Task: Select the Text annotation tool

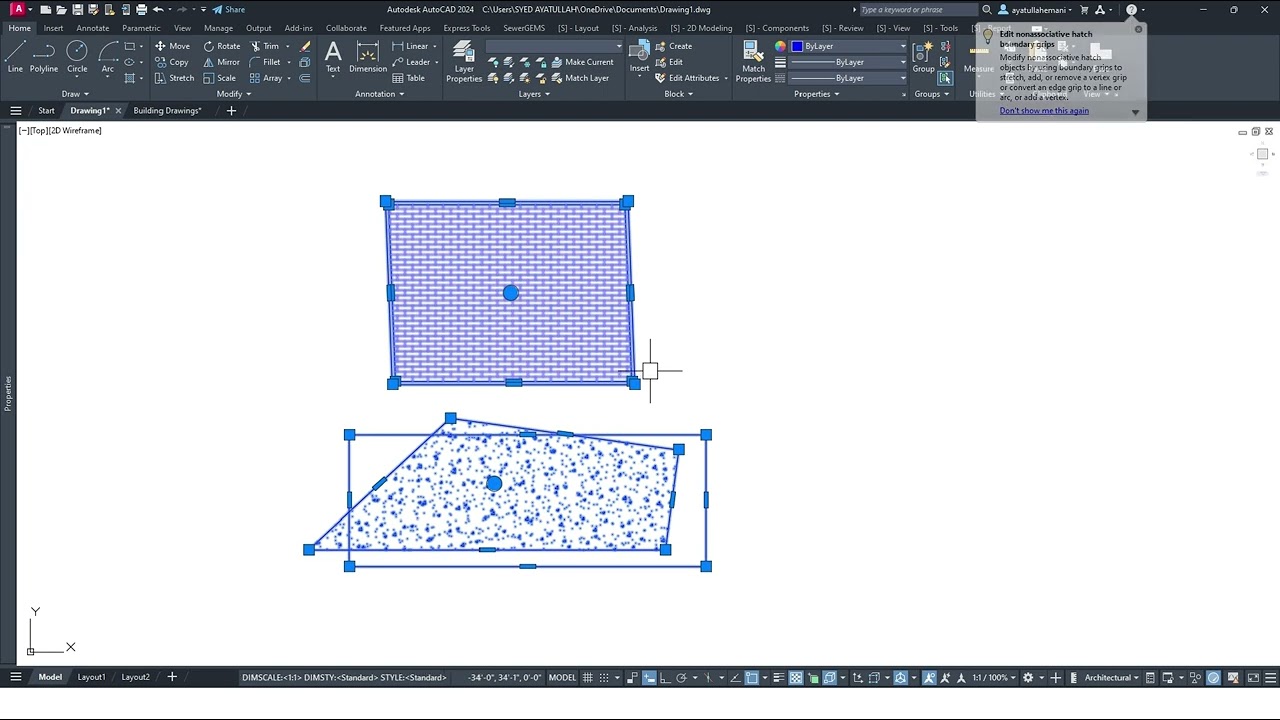Action: coord(333,56)
